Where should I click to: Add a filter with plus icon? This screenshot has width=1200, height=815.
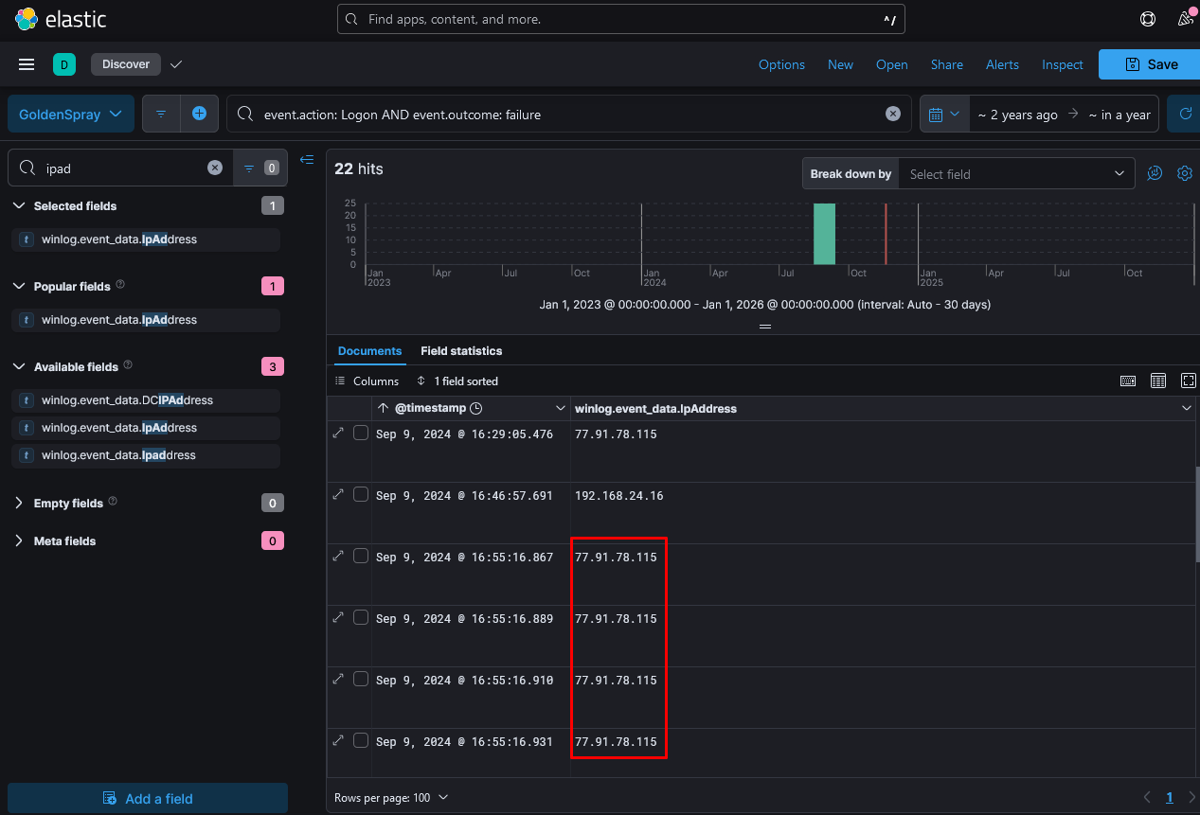199,114
